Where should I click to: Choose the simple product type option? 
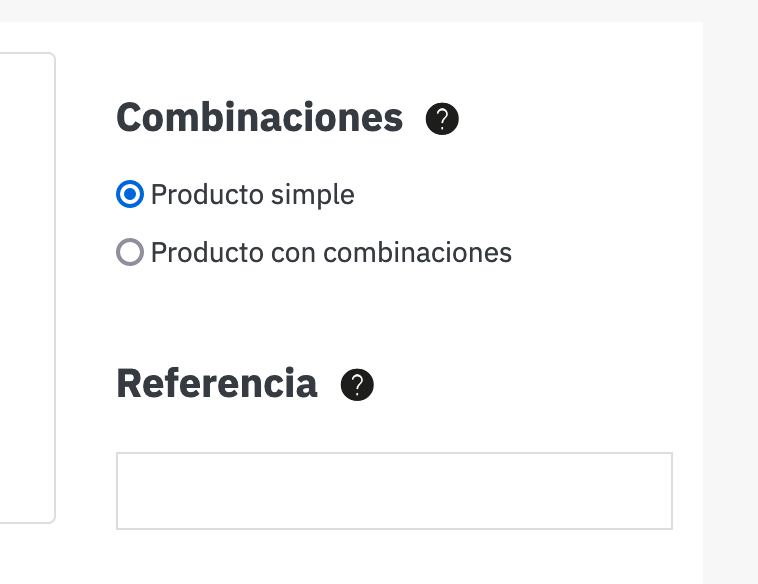pyautogui.click(x=130, y=194)
